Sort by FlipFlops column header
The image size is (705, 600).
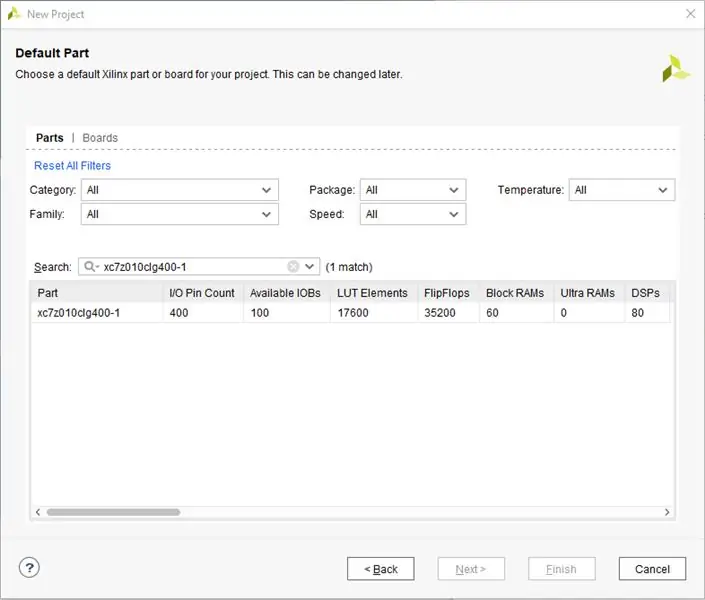pyautogui.click(x=448, y=293)
